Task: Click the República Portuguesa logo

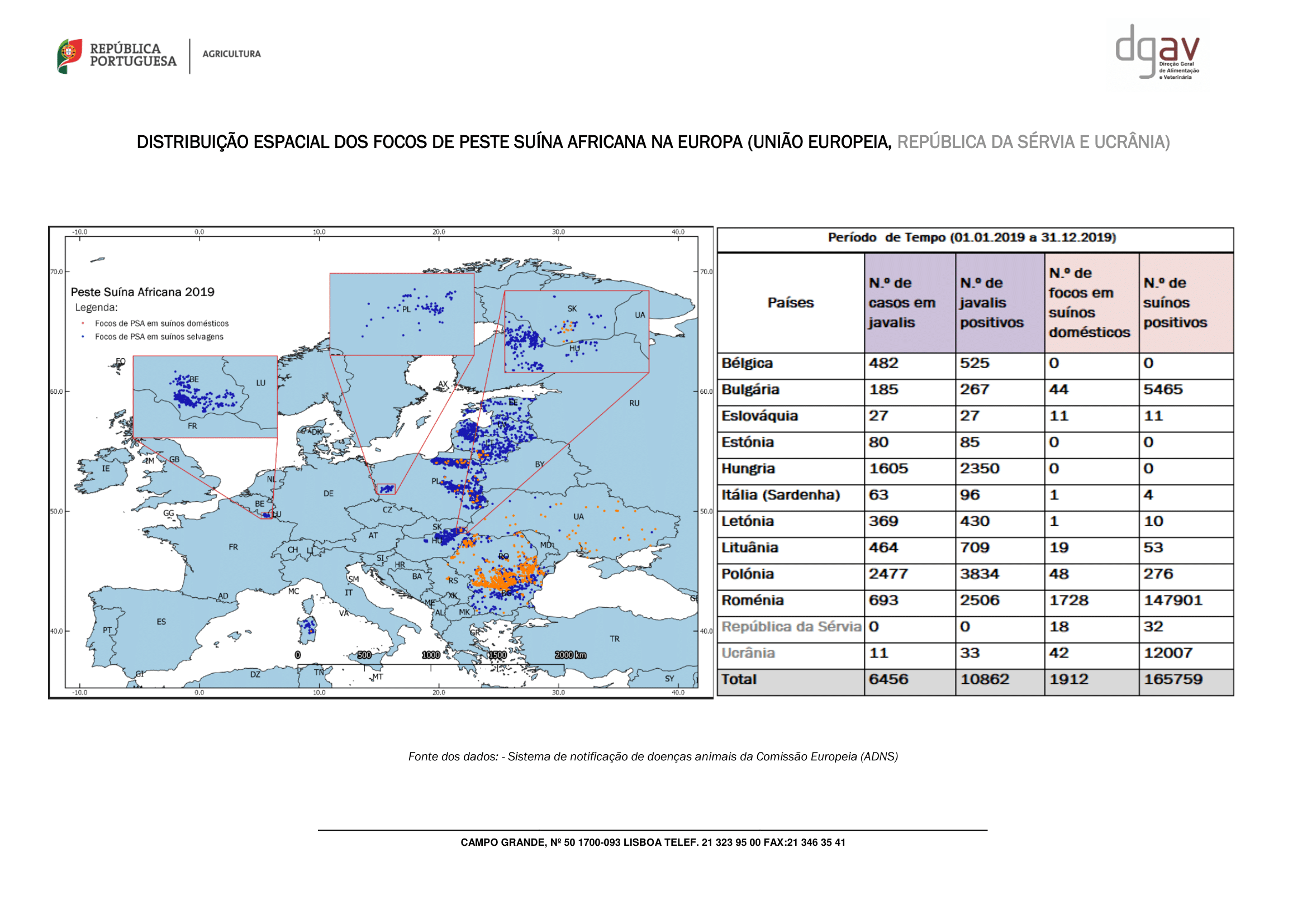Action: (x=117, y=55)
